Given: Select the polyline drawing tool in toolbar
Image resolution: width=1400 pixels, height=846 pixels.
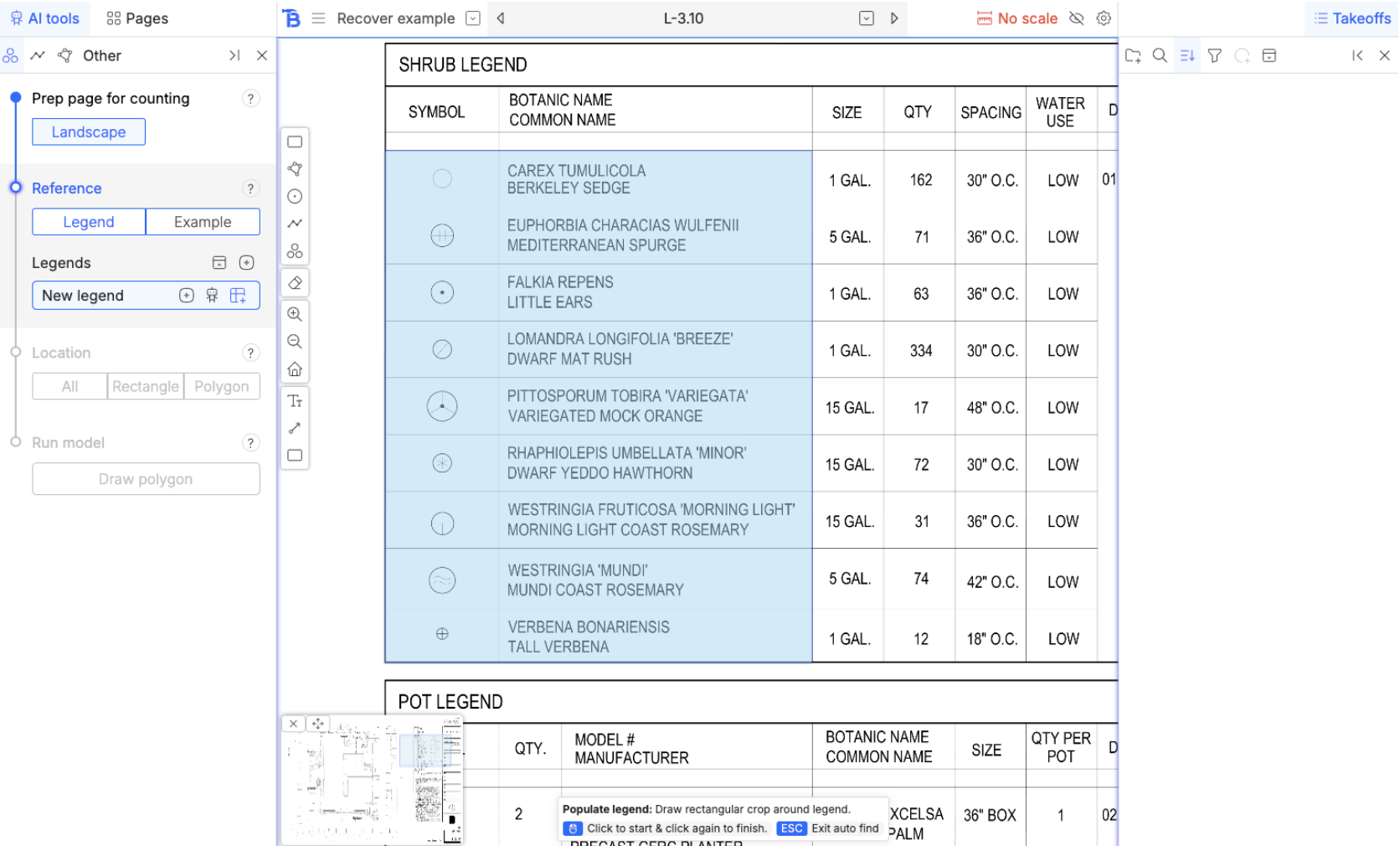Looking at the screenshot, I should pos(295,224).
